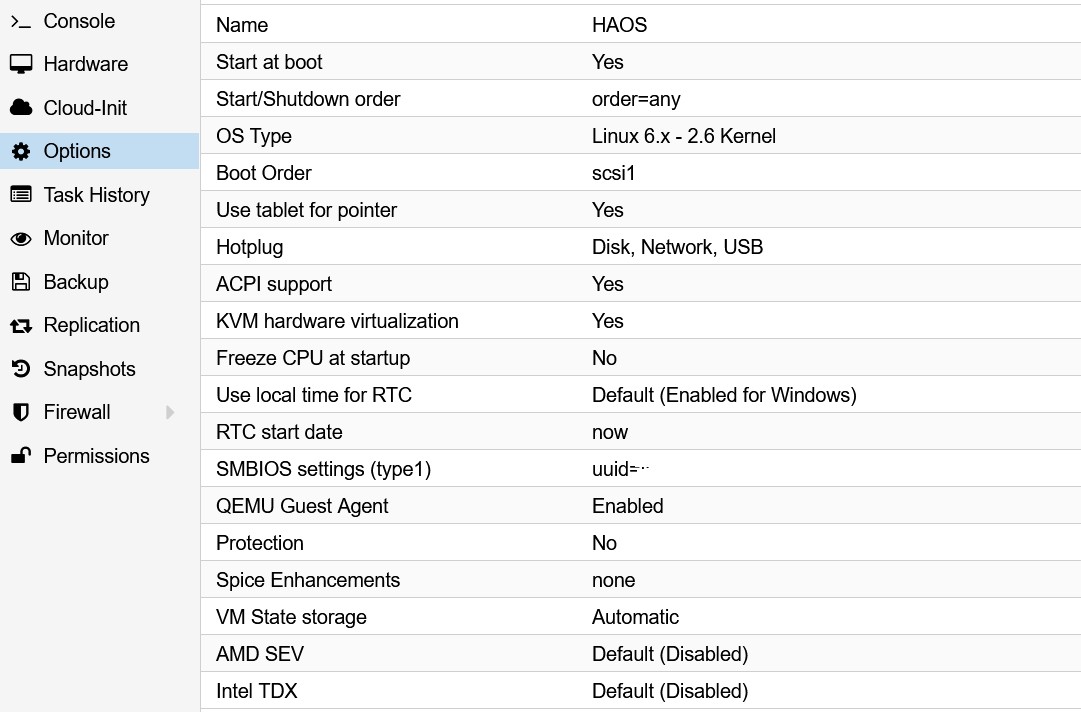Click the Options gear icon

20,151
